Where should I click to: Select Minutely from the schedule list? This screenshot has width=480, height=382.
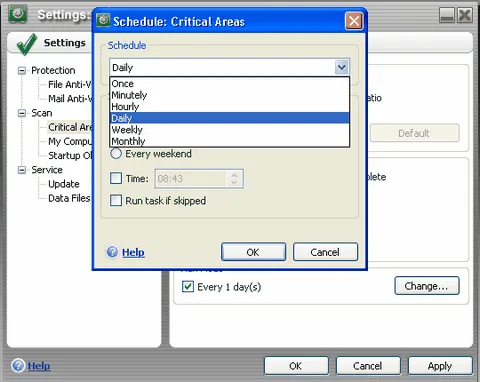(x=230, y=95)
